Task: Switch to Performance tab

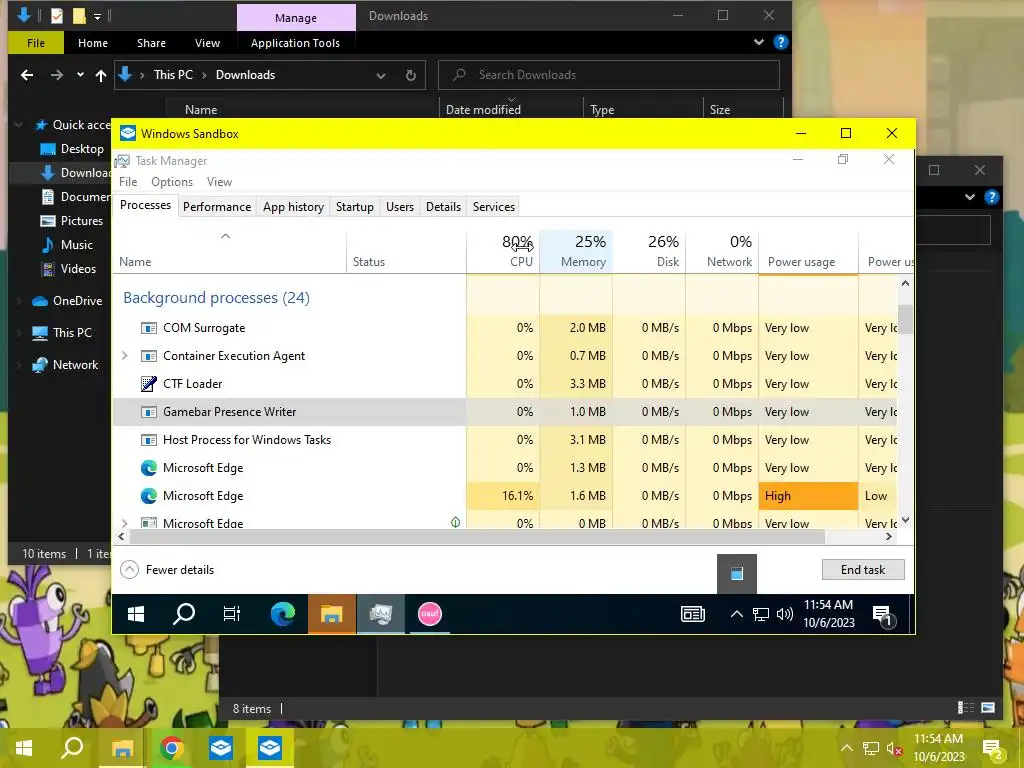Action: point(217,207)
